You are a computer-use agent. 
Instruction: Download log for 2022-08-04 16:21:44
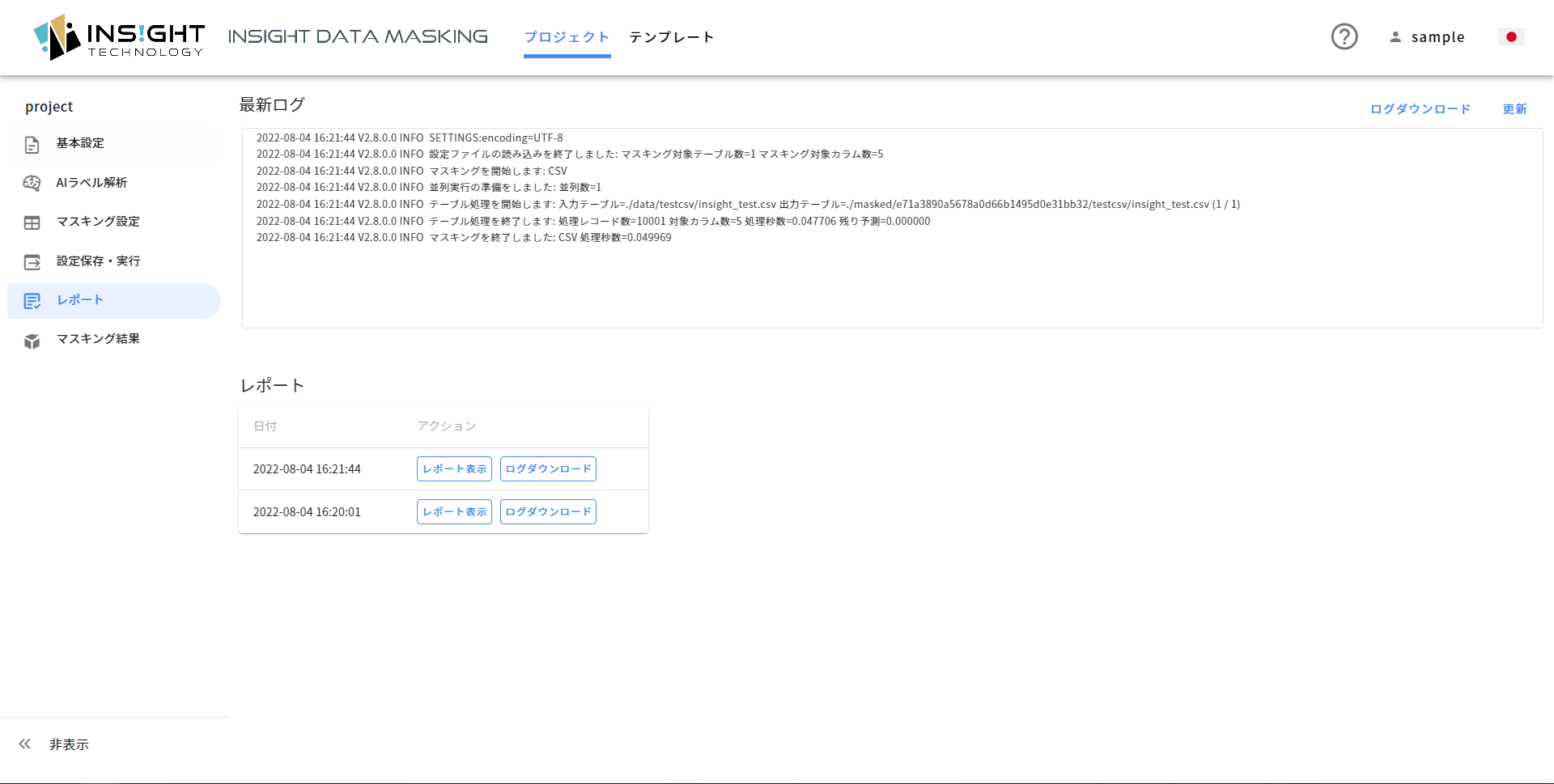(548, 469)
